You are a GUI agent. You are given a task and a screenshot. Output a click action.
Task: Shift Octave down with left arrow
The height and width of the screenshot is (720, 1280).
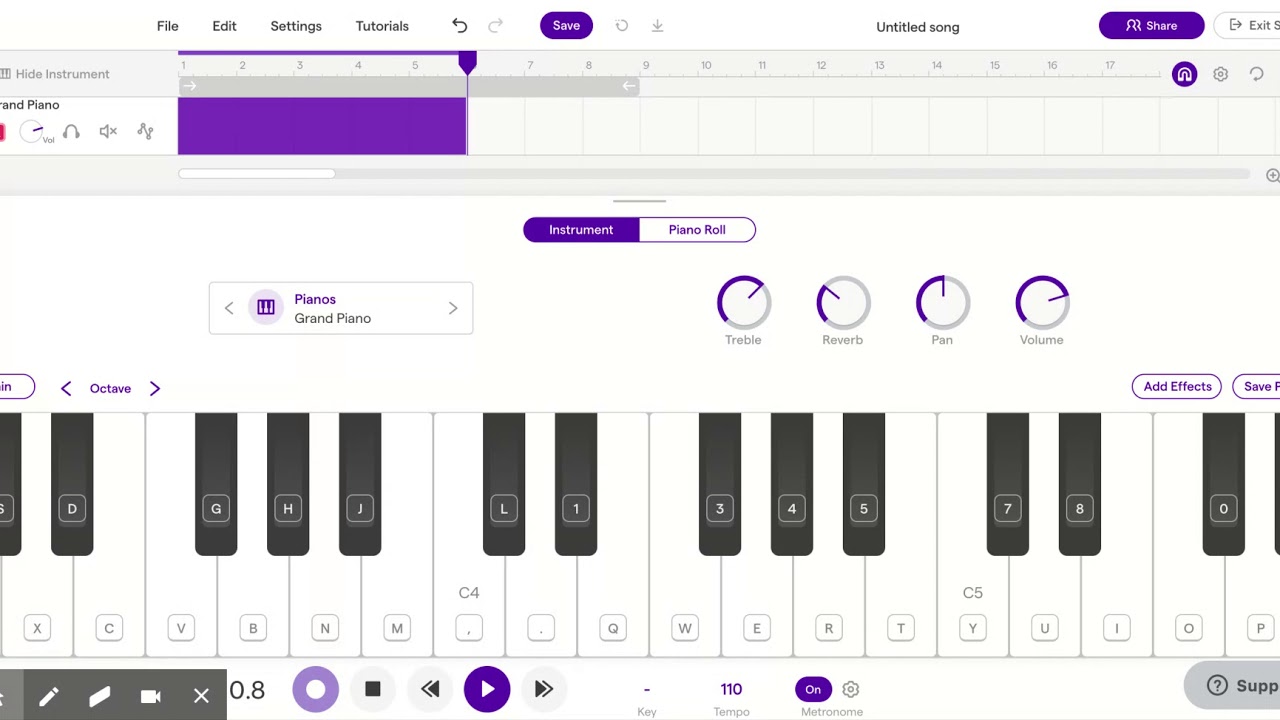point(66,388)
